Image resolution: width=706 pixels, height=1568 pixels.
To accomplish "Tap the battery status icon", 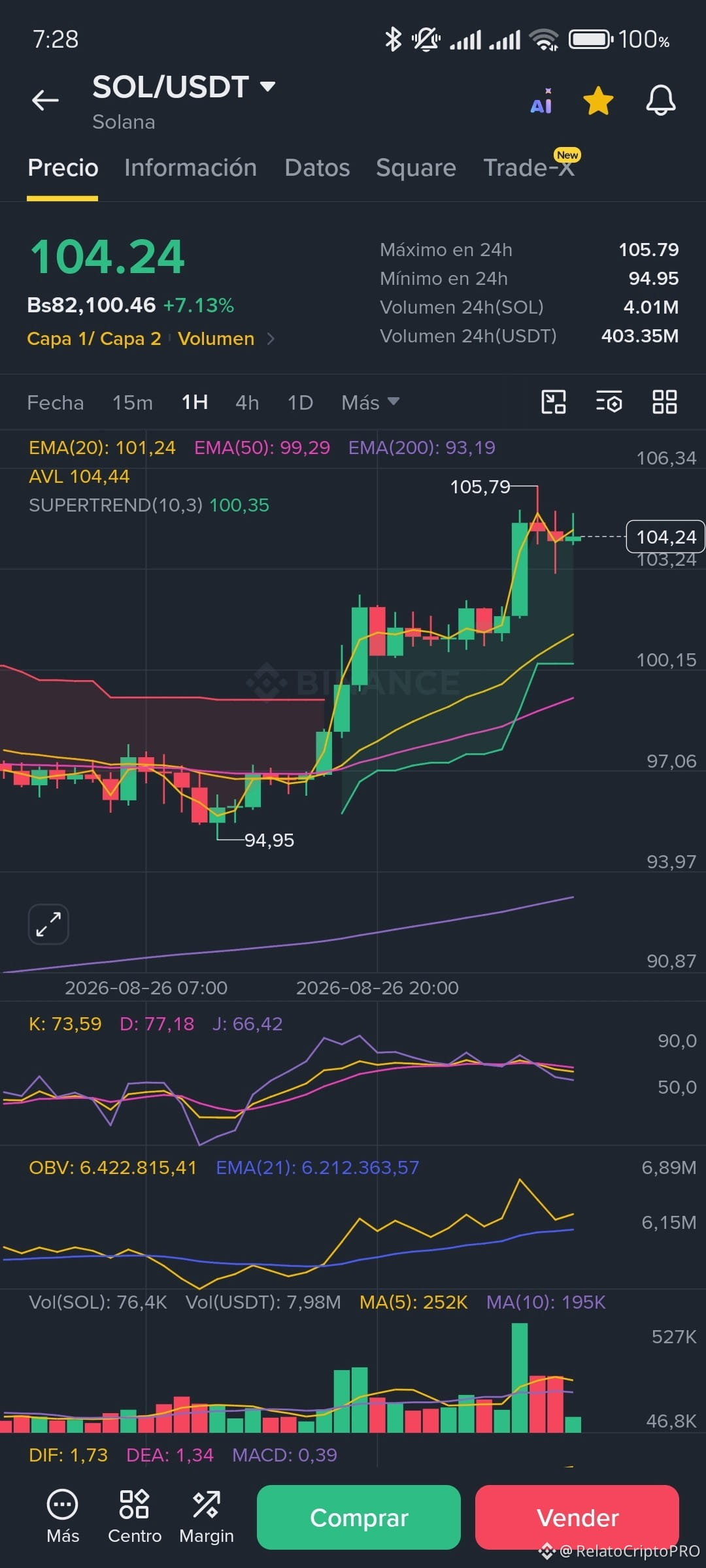I will 591,40.
